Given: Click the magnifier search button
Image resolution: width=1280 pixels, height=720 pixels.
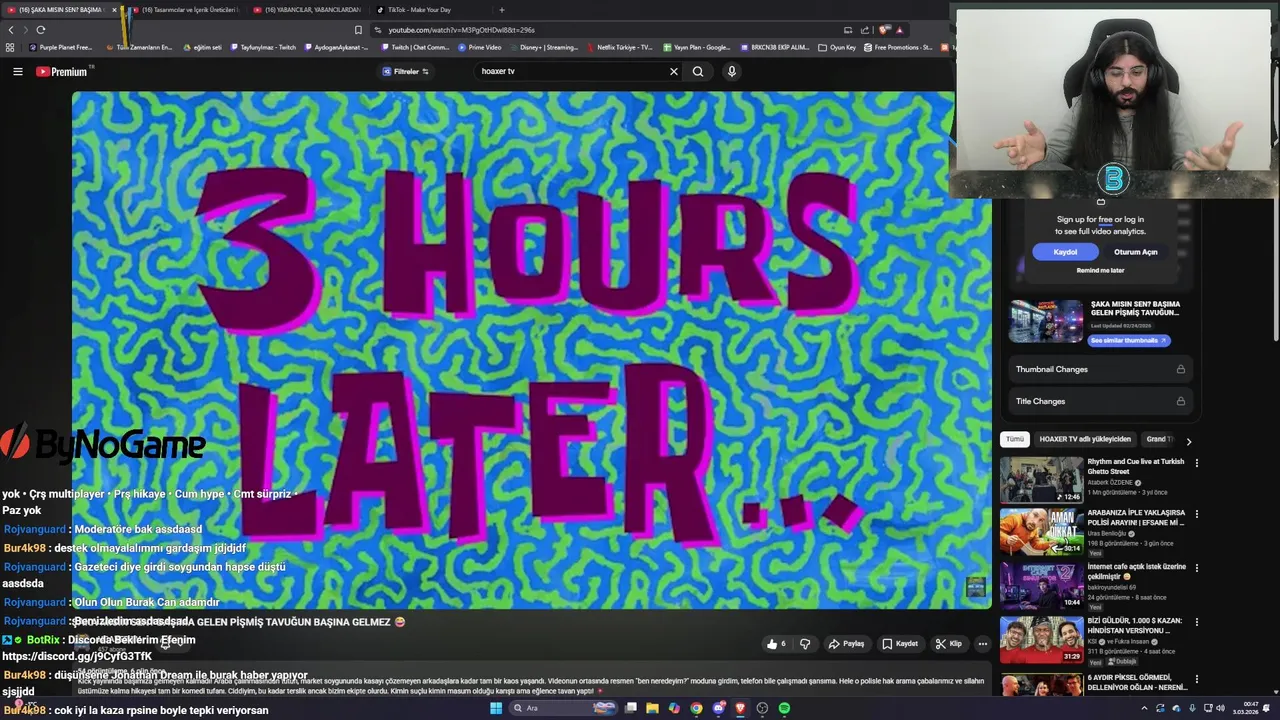Looking at the screenshot, I should (698, 71).
